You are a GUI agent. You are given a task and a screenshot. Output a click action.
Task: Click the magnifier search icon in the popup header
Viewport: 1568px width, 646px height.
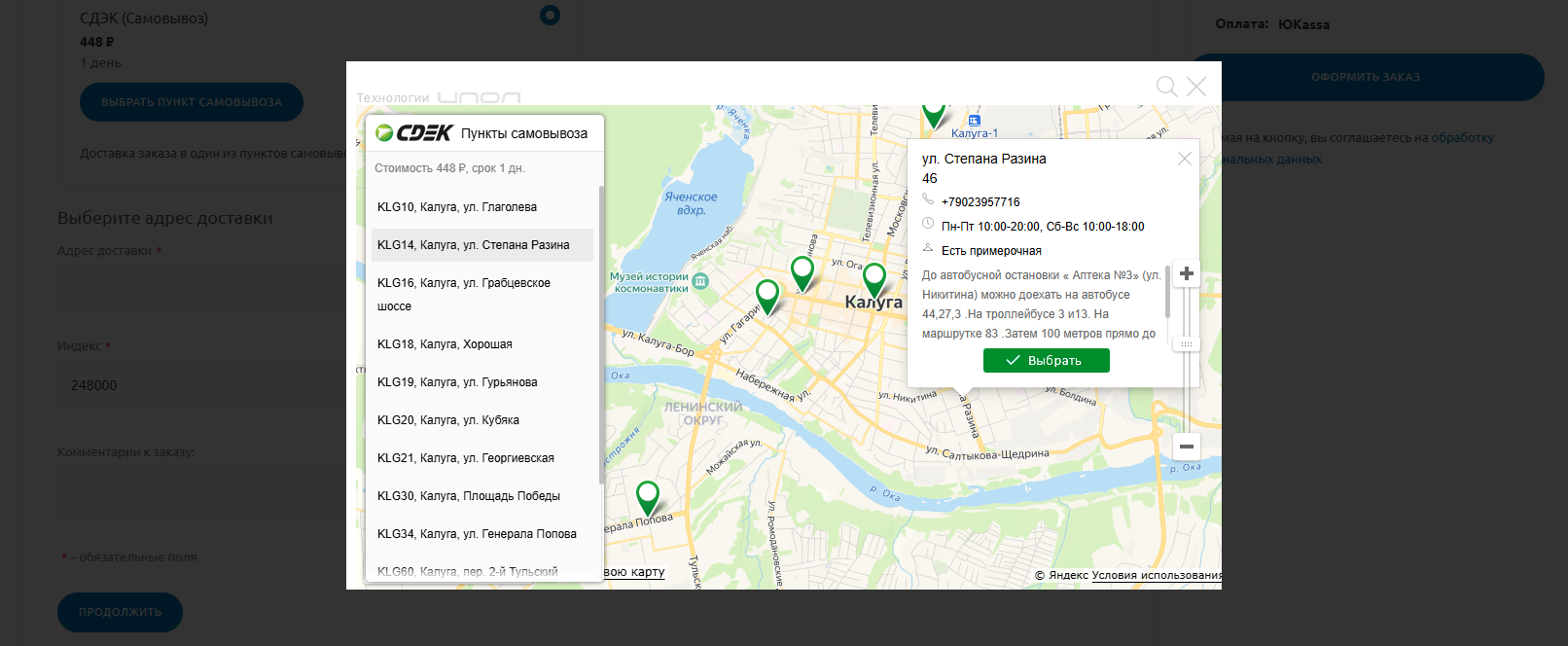click(1165, 87)
